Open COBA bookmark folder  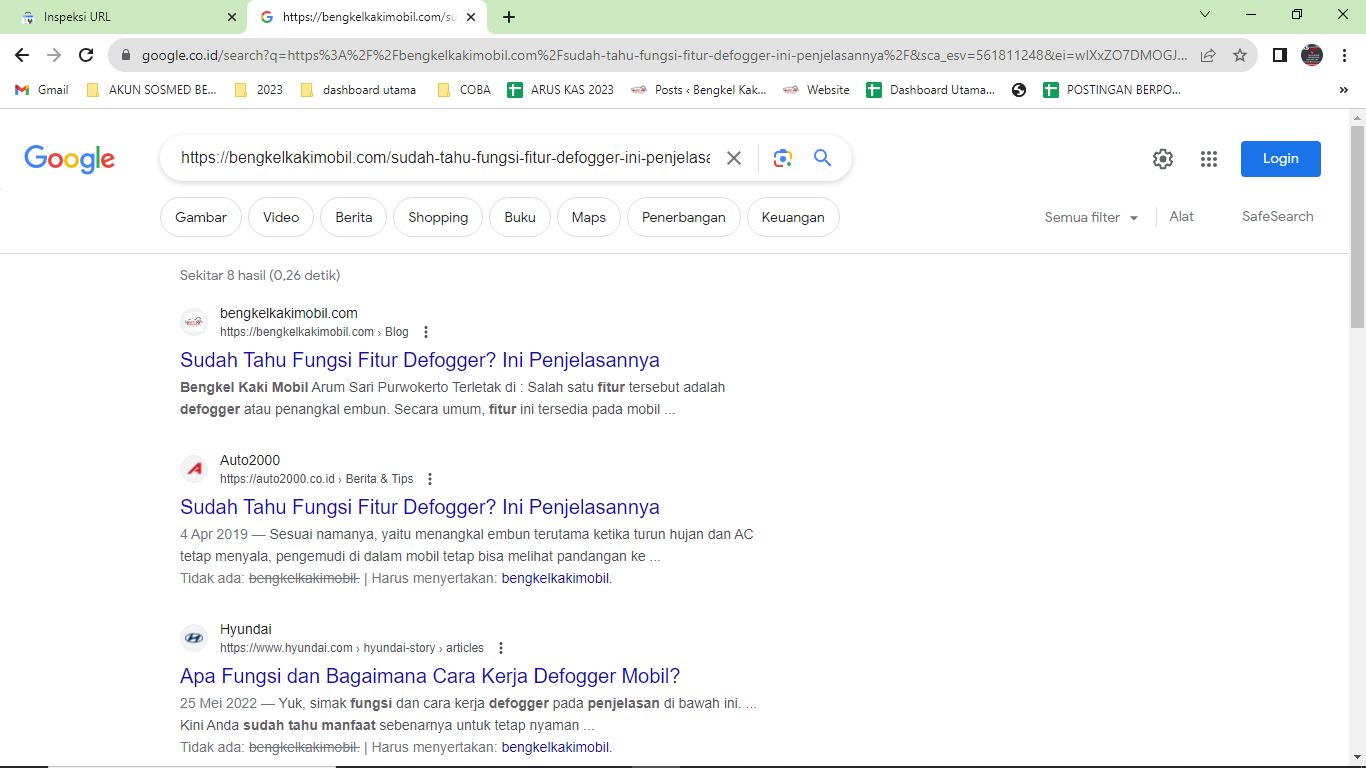[x=464, y=90]
